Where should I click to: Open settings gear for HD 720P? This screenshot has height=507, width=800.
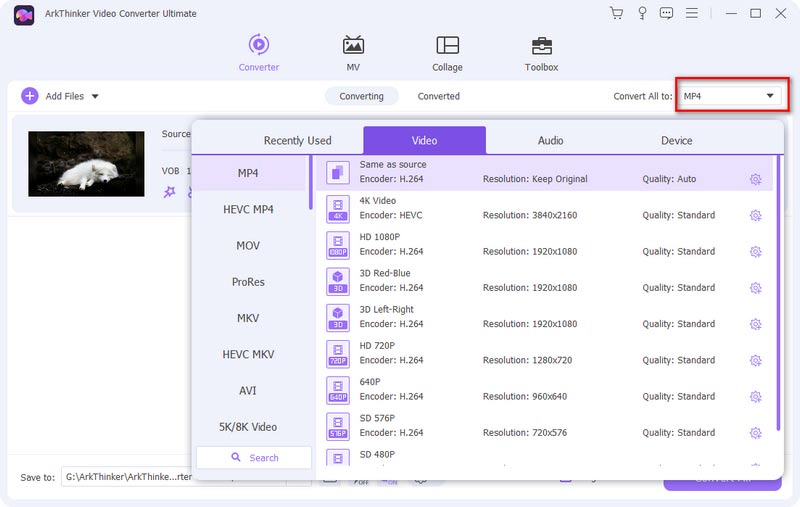coord(756,360)
